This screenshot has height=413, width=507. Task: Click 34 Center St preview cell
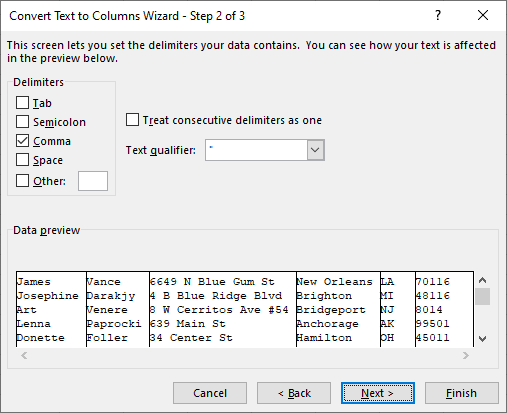tap(191, 338)
